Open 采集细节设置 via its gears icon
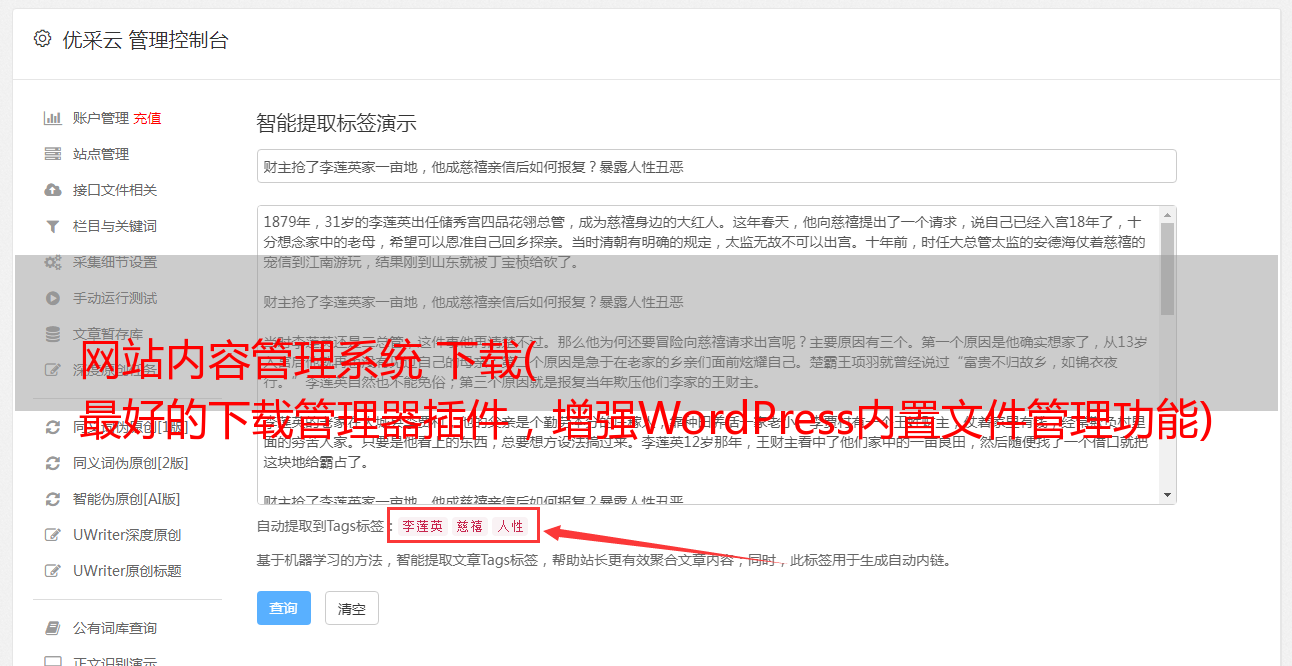 click(x=53, y=262)
